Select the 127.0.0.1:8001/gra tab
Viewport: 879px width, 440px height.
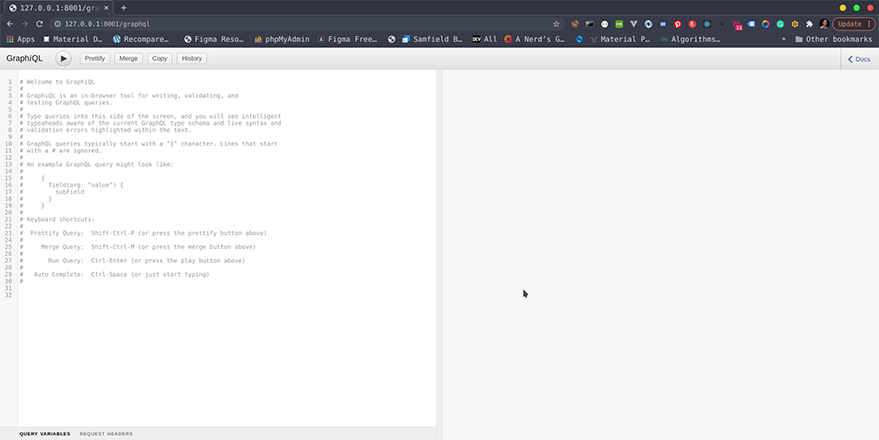point(58,8)
